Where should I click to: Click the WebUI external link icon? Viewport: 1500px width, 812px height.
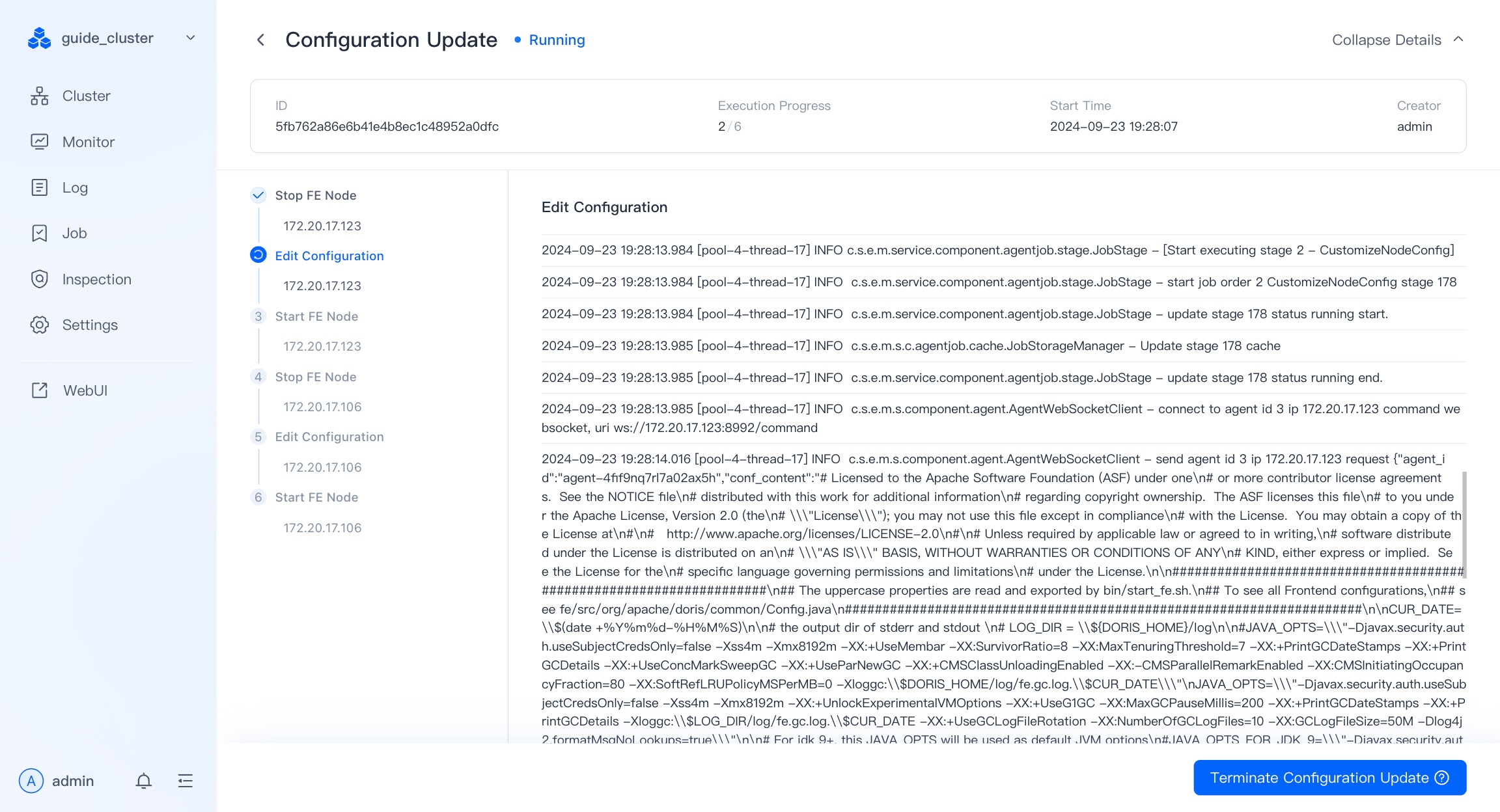(40, 390)
